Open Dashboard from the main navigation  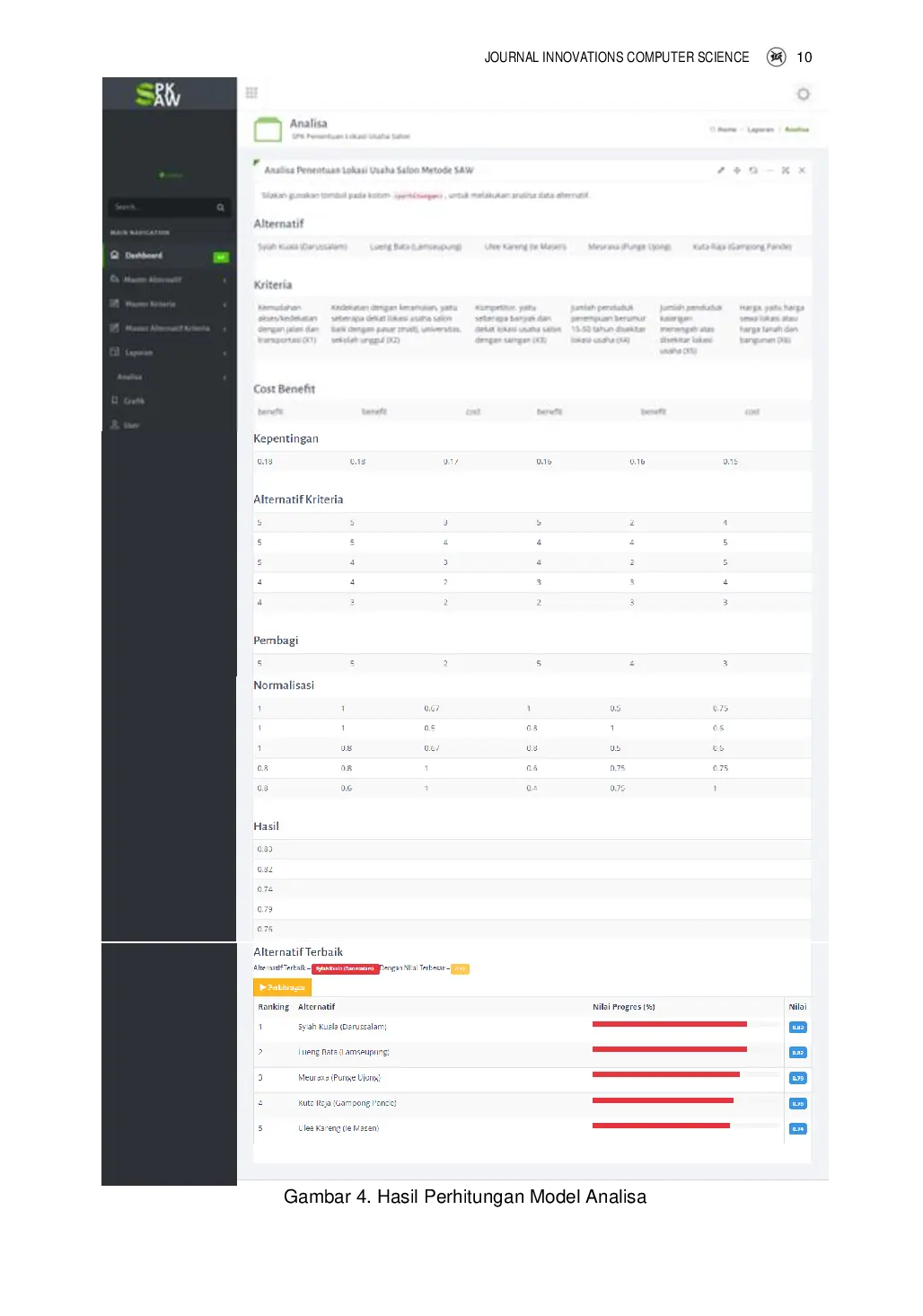pos(144,256)
